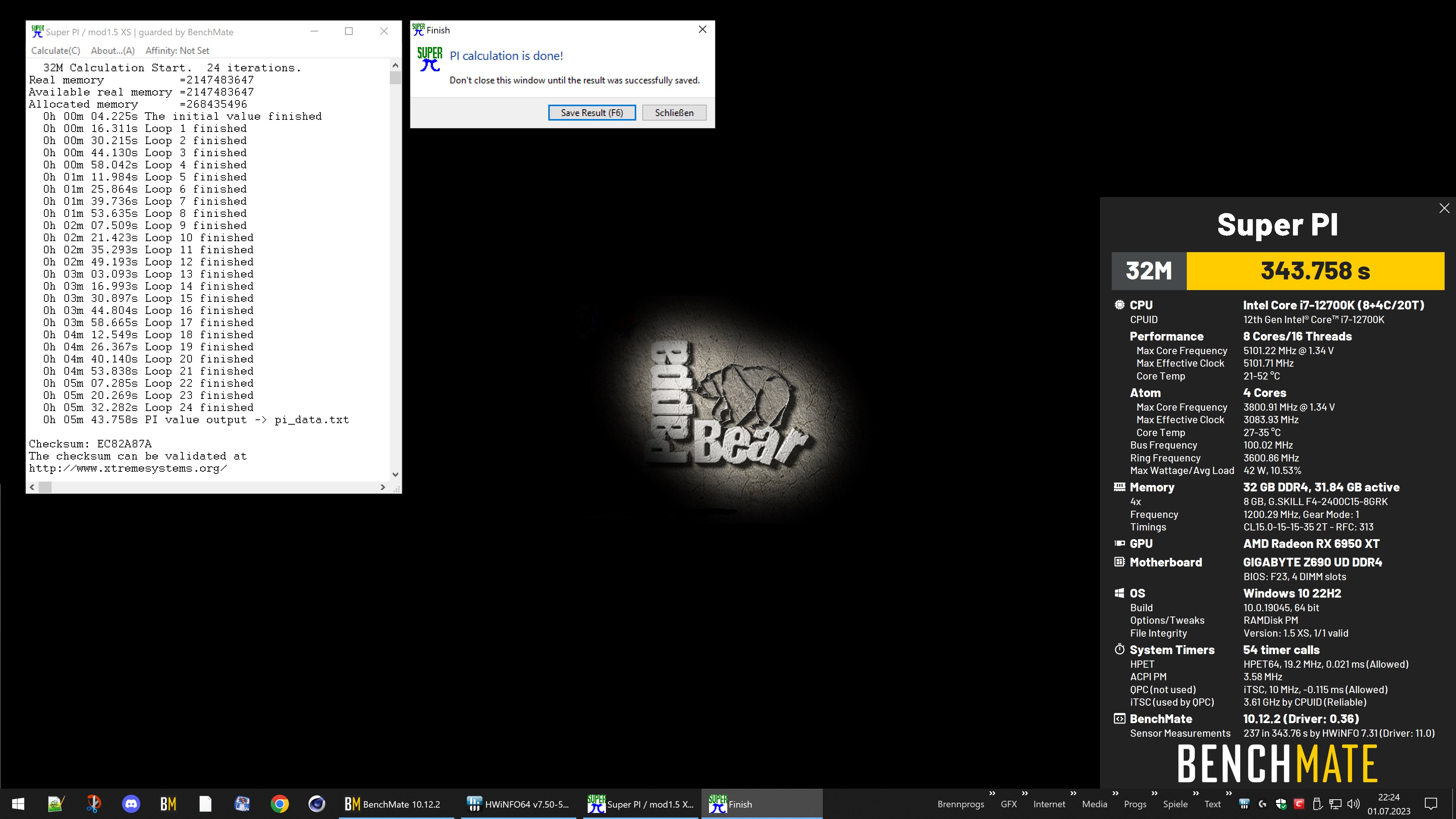This screenshot has height=819, width=1456.
Task: Click the BENCHMATE logo at panel bottom
Action: [x=1277, y=764]
